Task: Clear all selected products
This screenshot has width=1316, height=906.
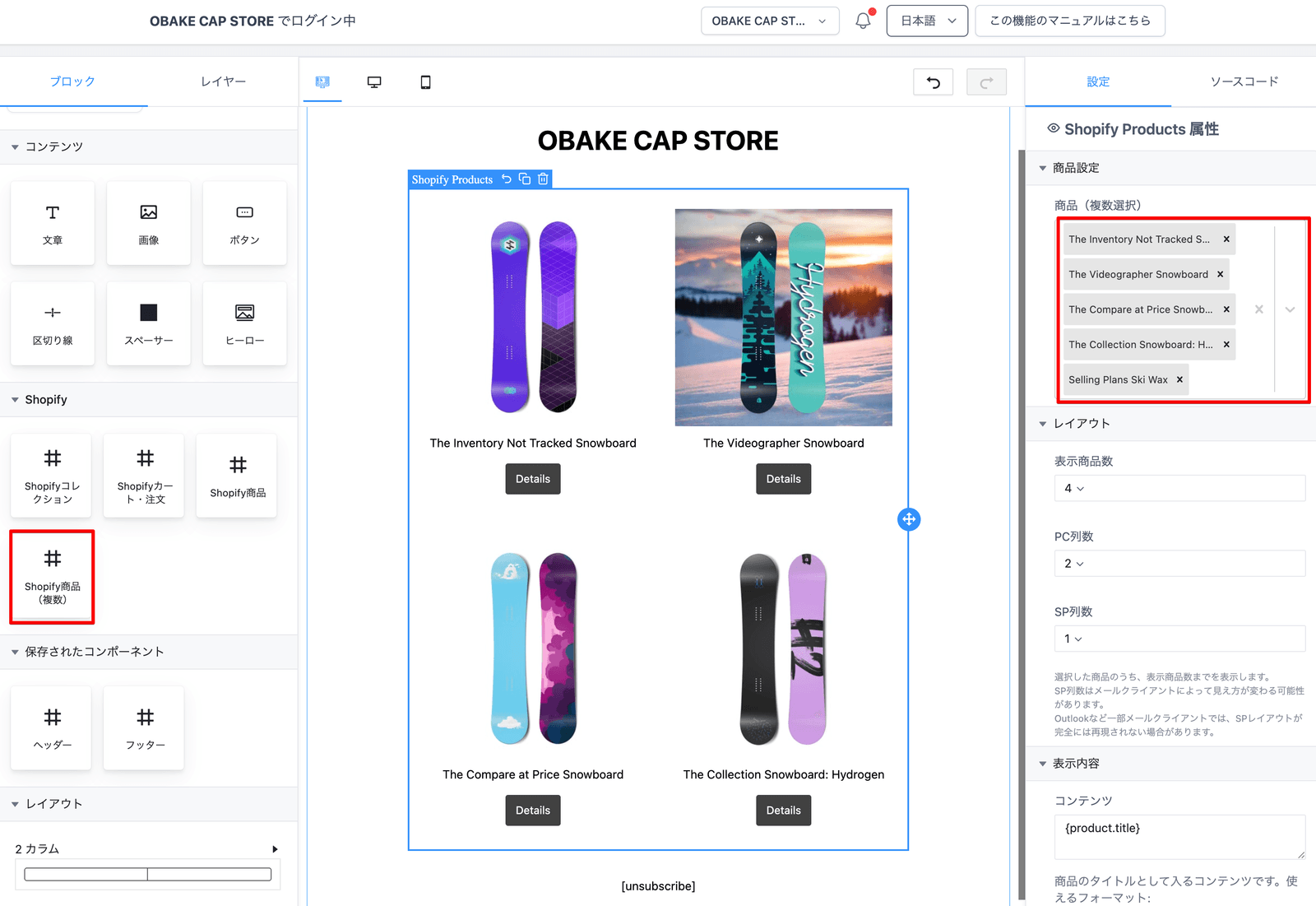Action: coord(1259,309)
